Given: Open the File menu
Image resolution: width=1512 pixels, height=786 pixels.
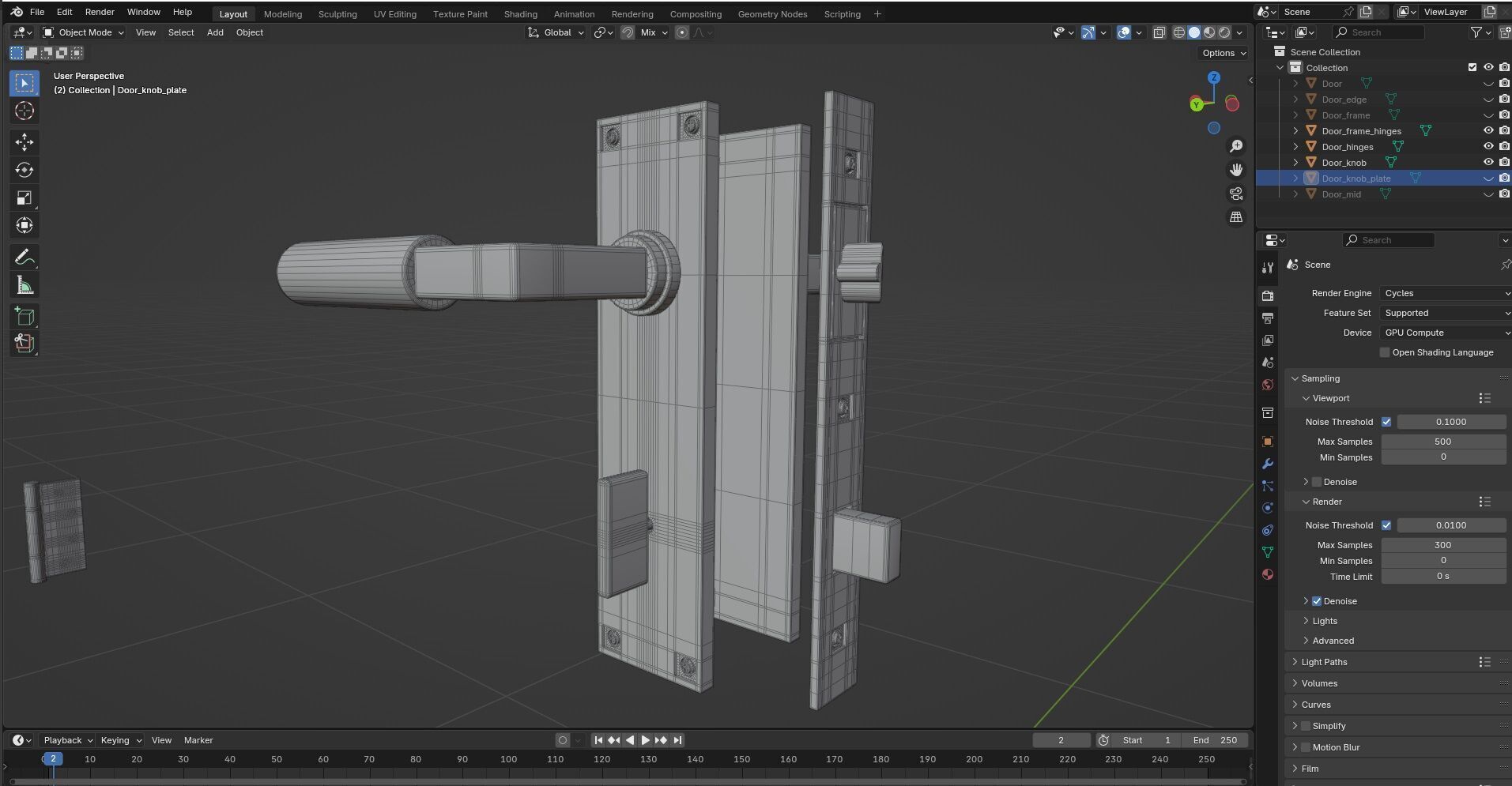Looking at the screenshot, I should click(37, 12).
